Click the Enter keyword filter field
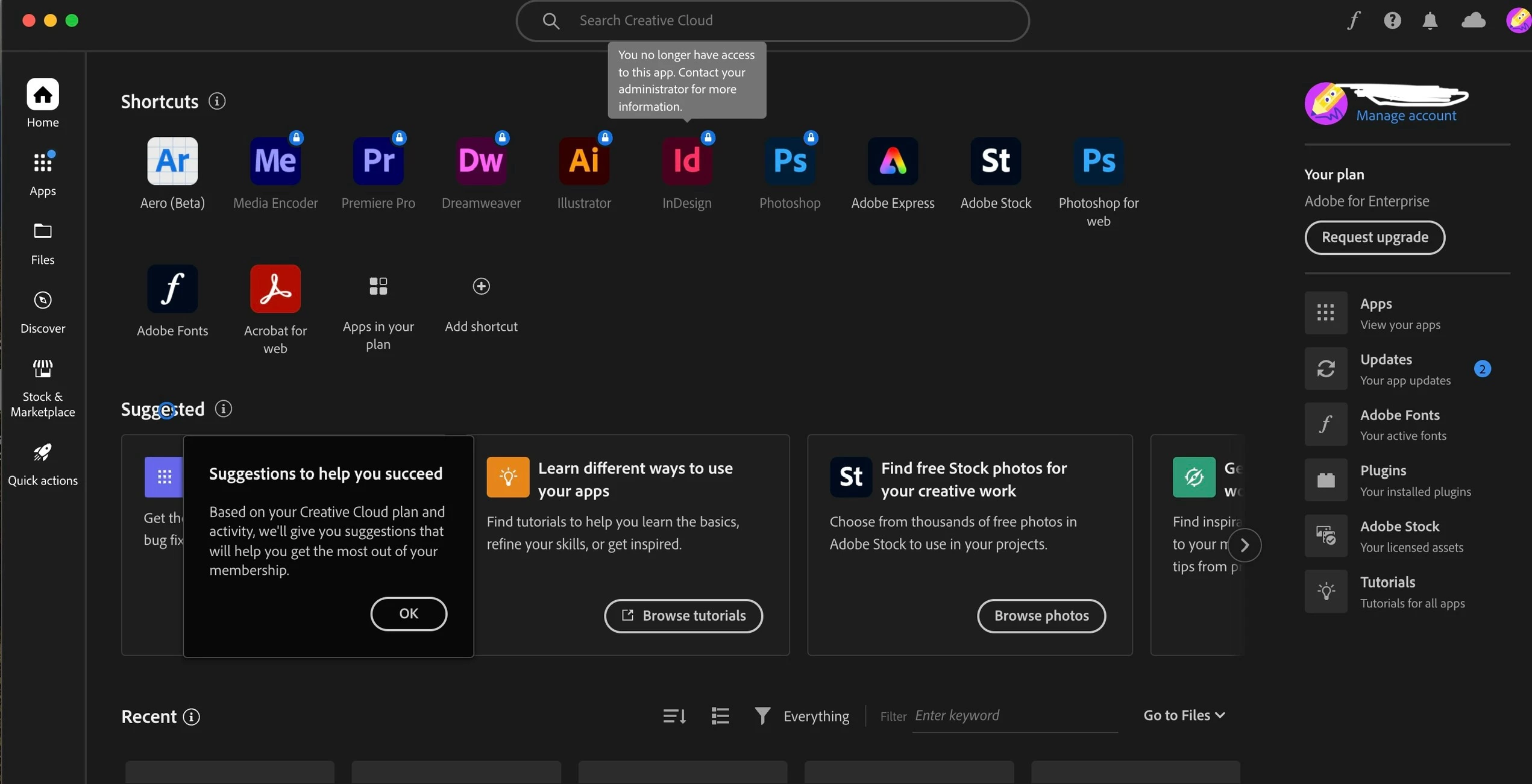Image resolution: width=1532 pixels, height=784 pixels. pyautogui.click(x=1014, y=716)
